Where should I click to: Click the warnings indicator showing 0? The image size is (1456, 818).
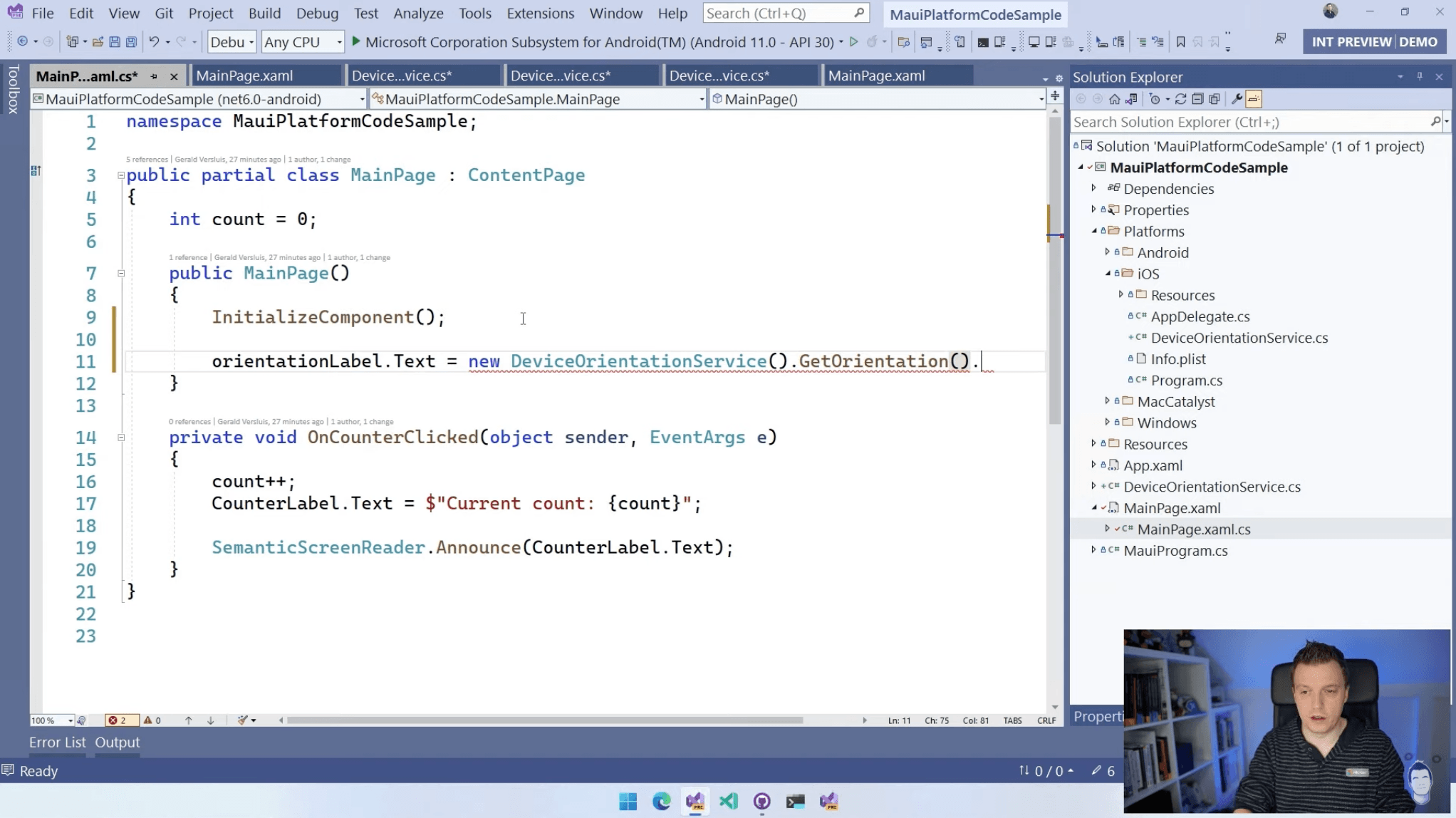pos(152,720)
